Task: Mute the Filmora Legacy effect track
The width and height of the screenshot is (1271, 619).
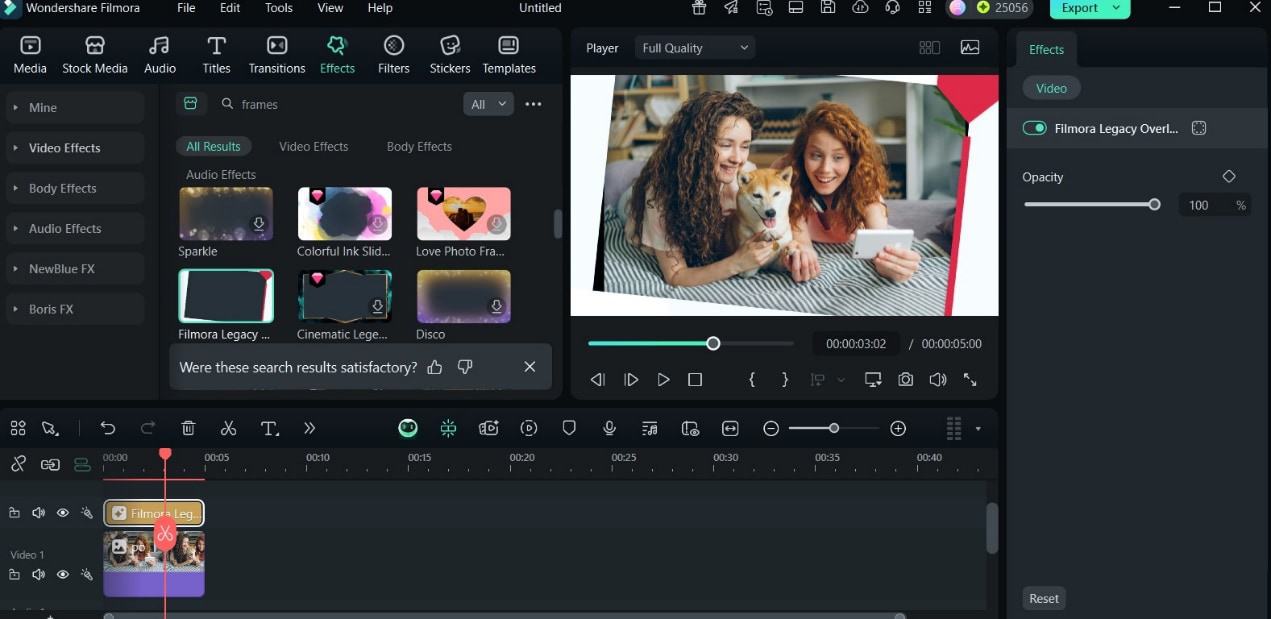Action: [x=38, y=513]
